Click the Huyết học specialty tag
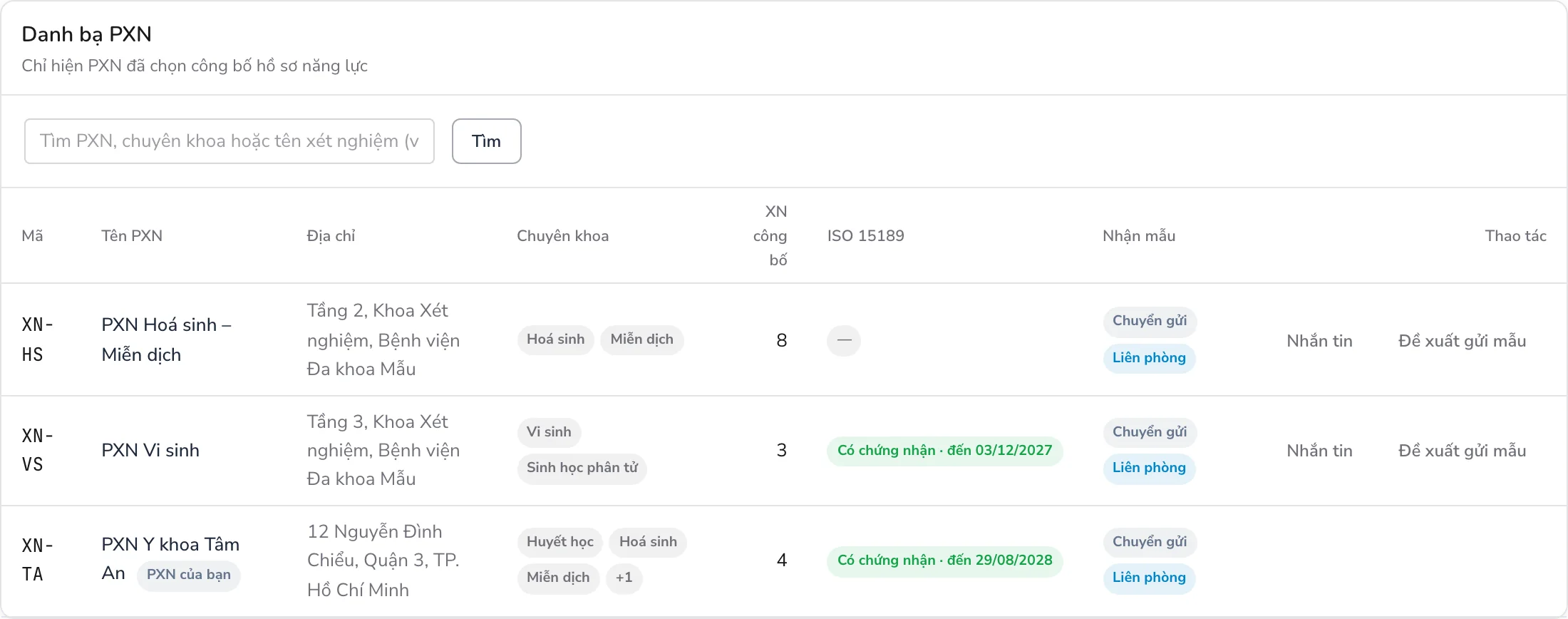Screen dimensions: 1568x619 (560, 542)
